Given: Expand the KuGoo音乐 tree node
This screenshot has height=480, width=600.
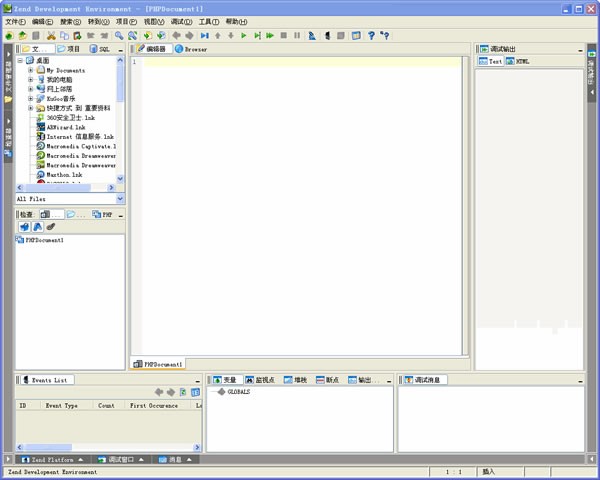Looking at the screenshot, I should click(x=31, y=98).
